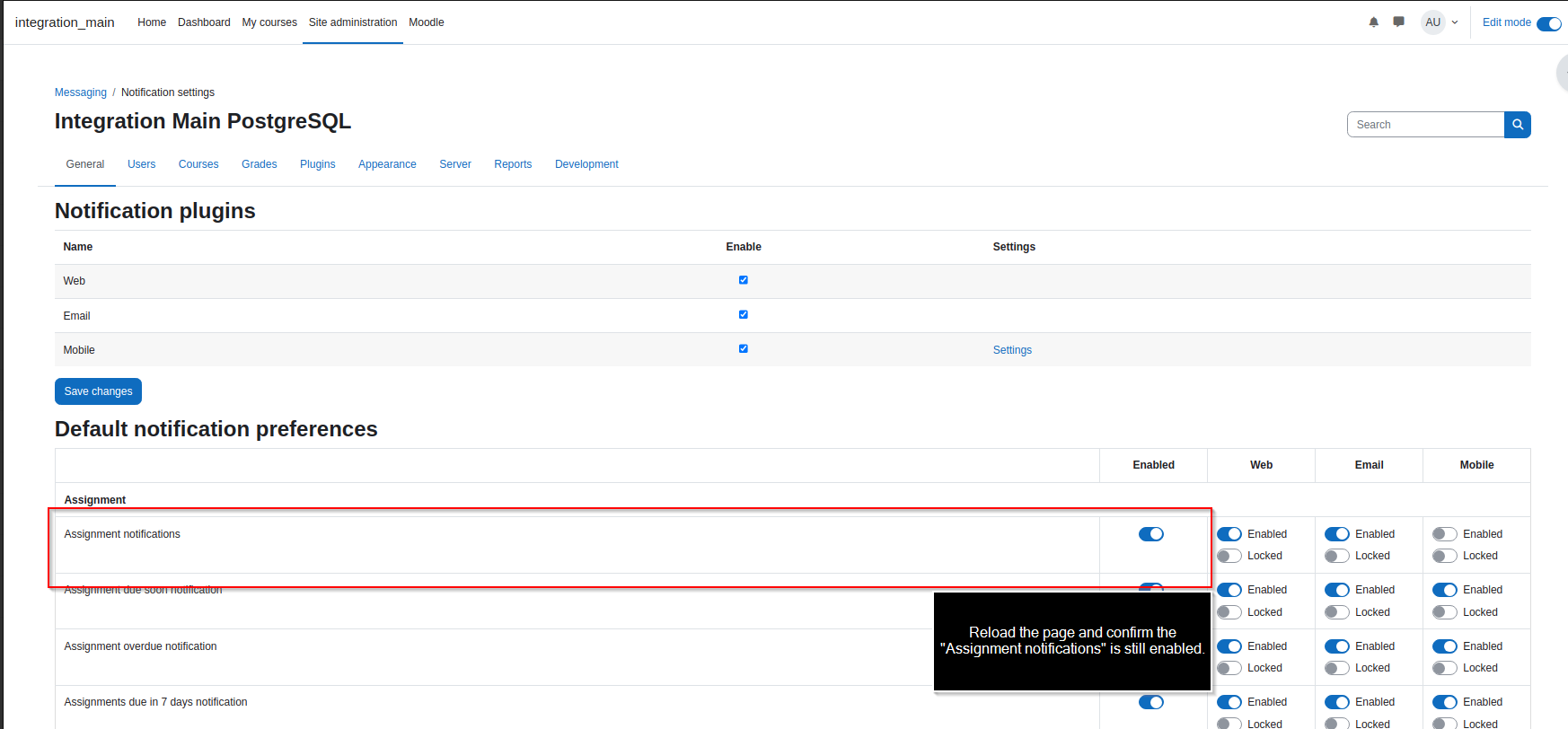The image size is (1568, 729).
Task: Open the Courses tab
Action: point(198,164)
